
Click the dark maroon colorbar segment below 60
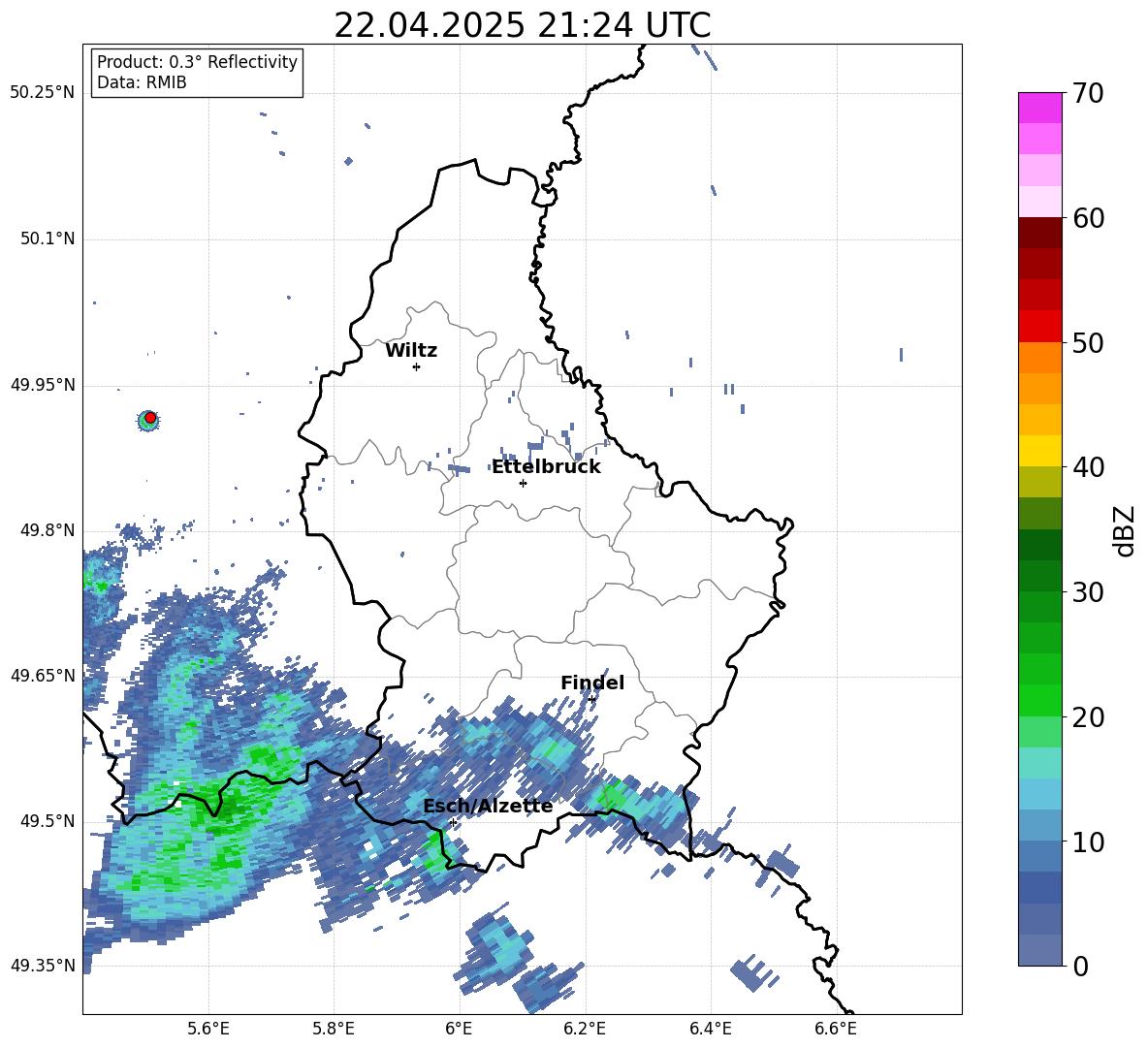[1039, 233]
